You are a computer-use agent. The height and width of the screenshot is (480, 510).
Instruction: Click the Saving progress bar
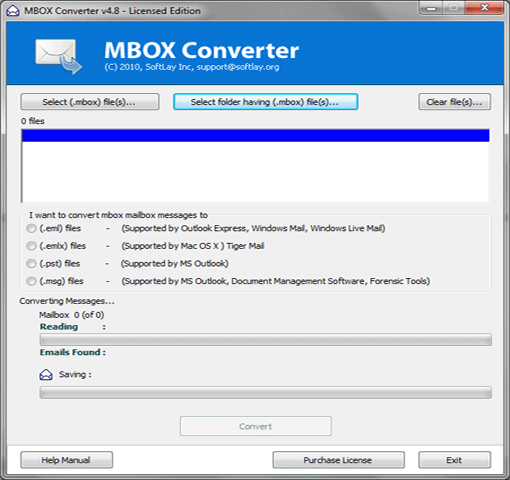(x=265, y=392)
